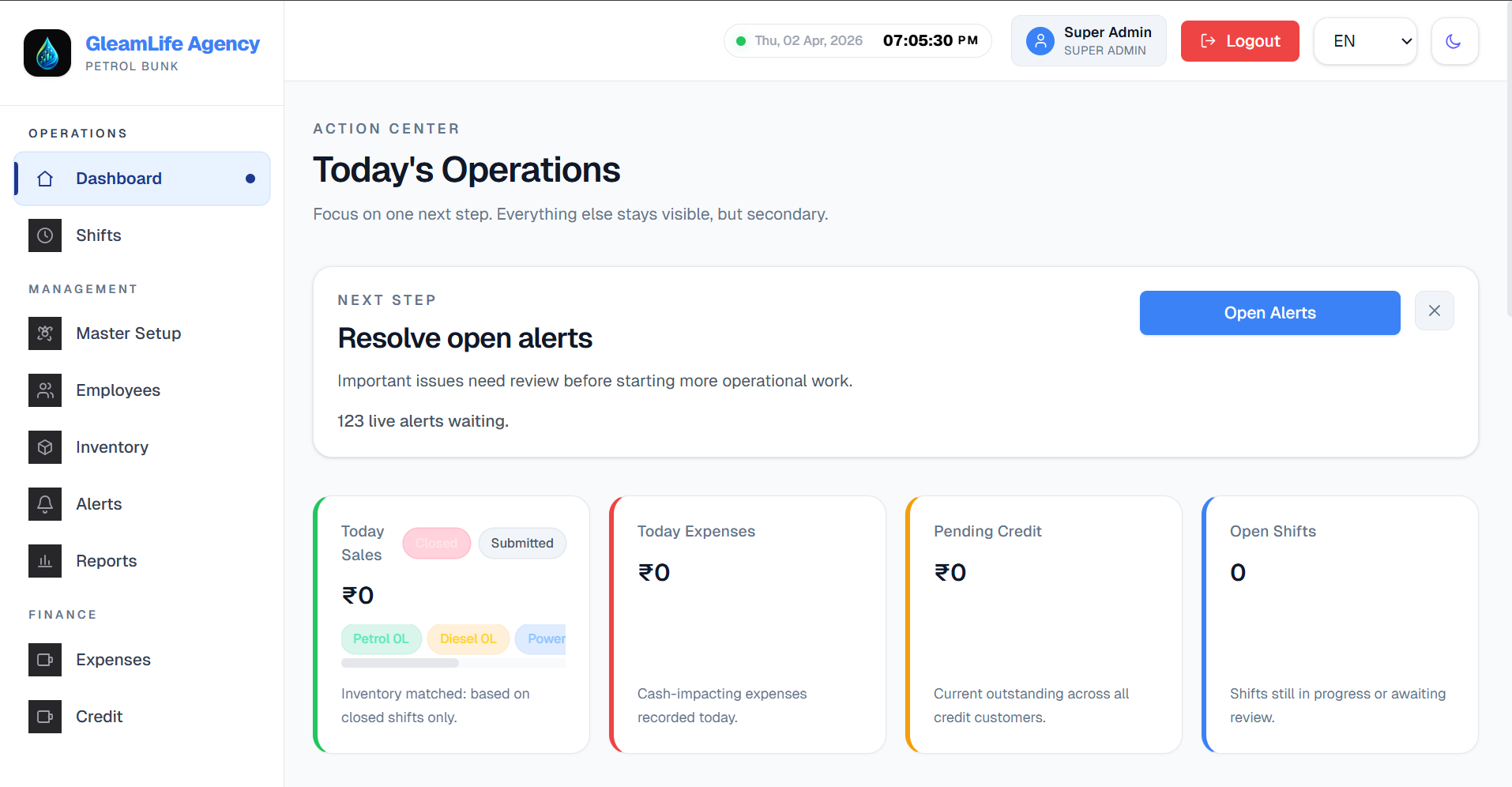Select the Dashboard menu item
Screen dimensions: 1512x787
[142, 179]
